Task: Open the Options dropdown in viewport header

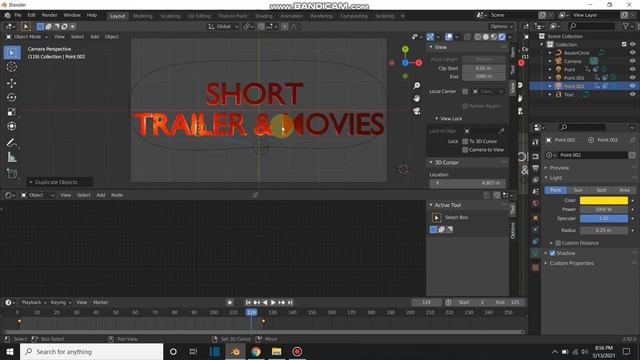Action: 502,27
